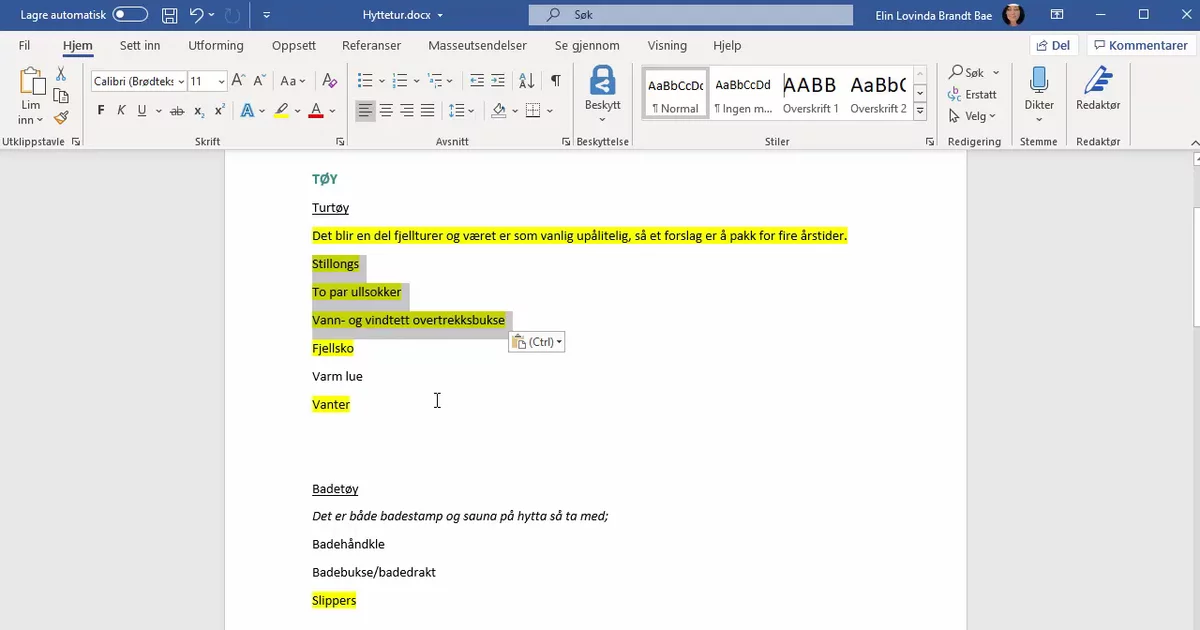Toggle italic (K) formatting
This screenshot has width=1200, height=630.
click(121, 111)
